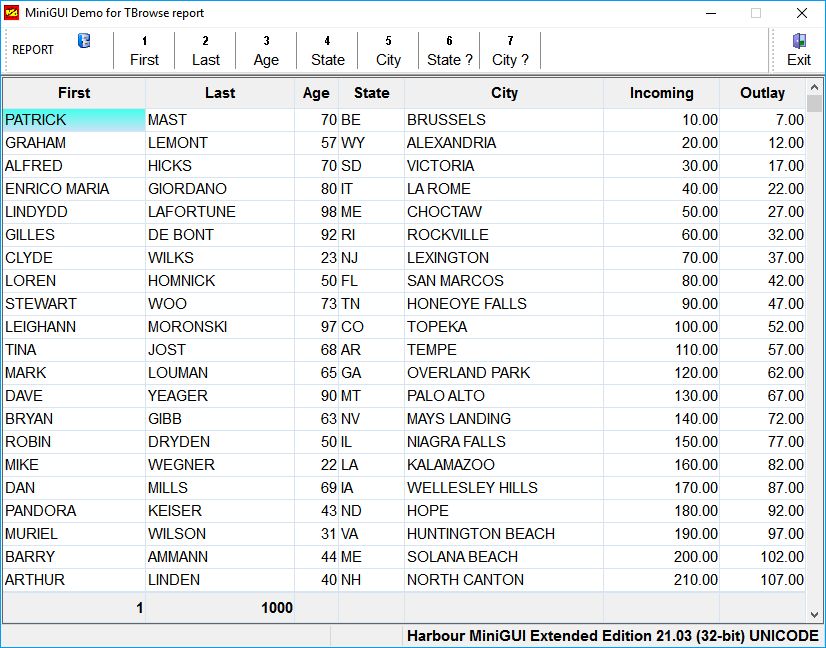826x648 pixels.
Task: Click the Harbour MiniGUI status bar text
Action: (613, 636)
